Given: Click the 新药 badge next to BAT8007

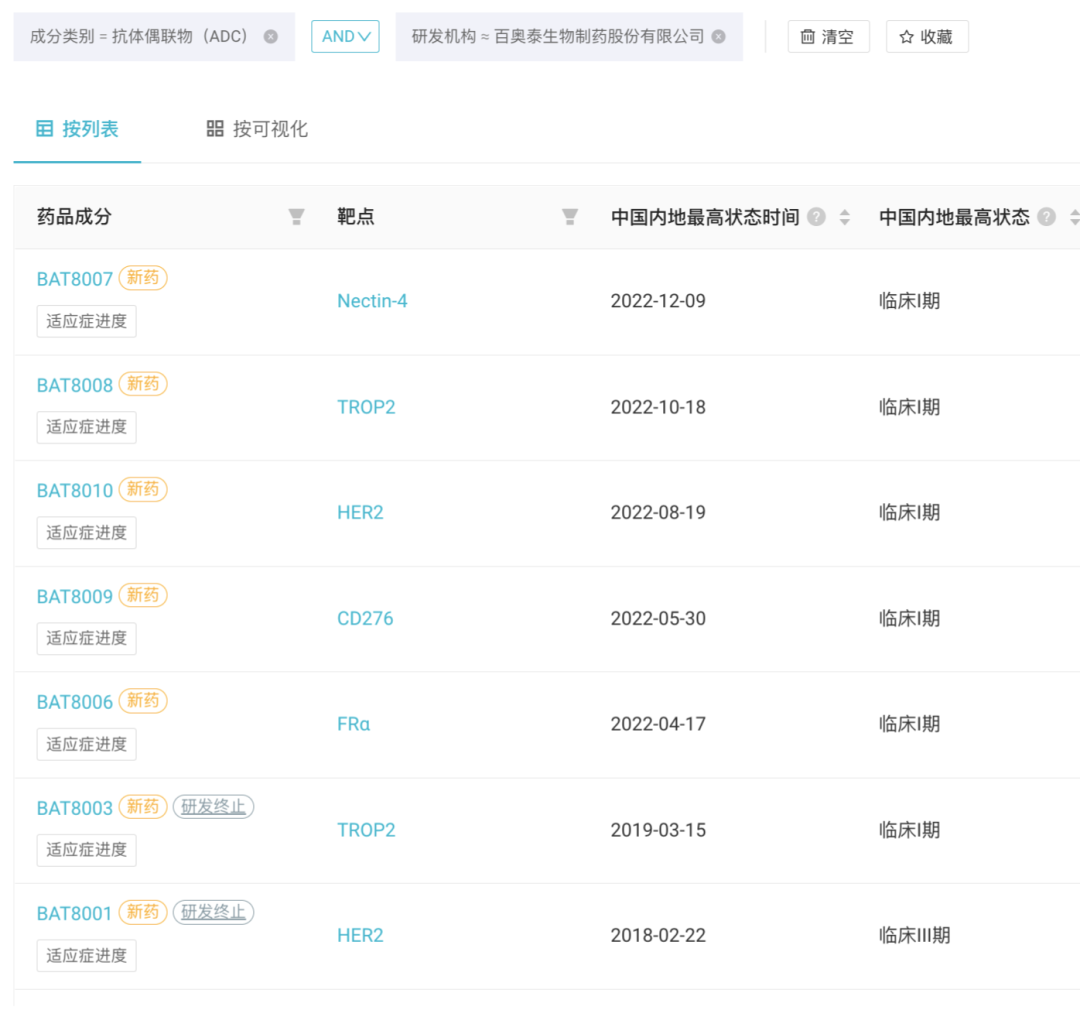Looking at the screenshot, I should (x=143, y=278).
